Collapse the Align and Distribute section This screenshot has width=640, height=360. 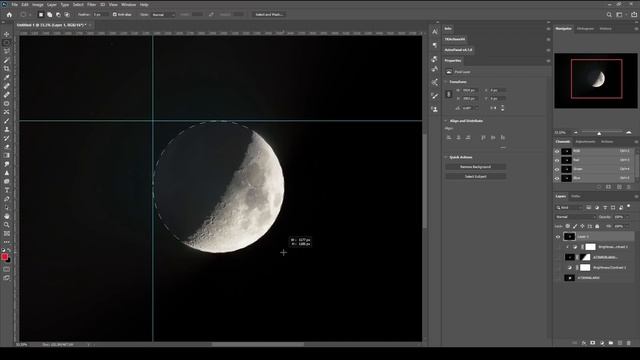tap(446, 121)
